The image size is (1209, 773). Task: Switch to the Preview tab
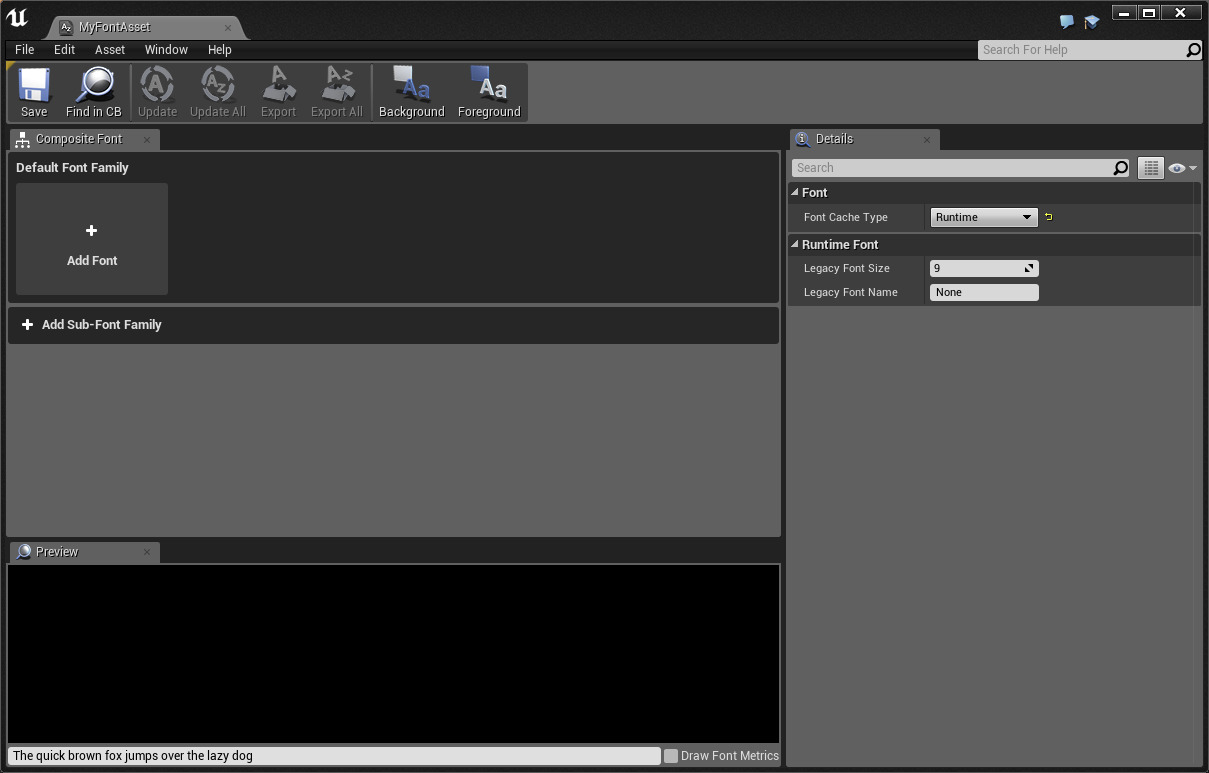(57, 552)
